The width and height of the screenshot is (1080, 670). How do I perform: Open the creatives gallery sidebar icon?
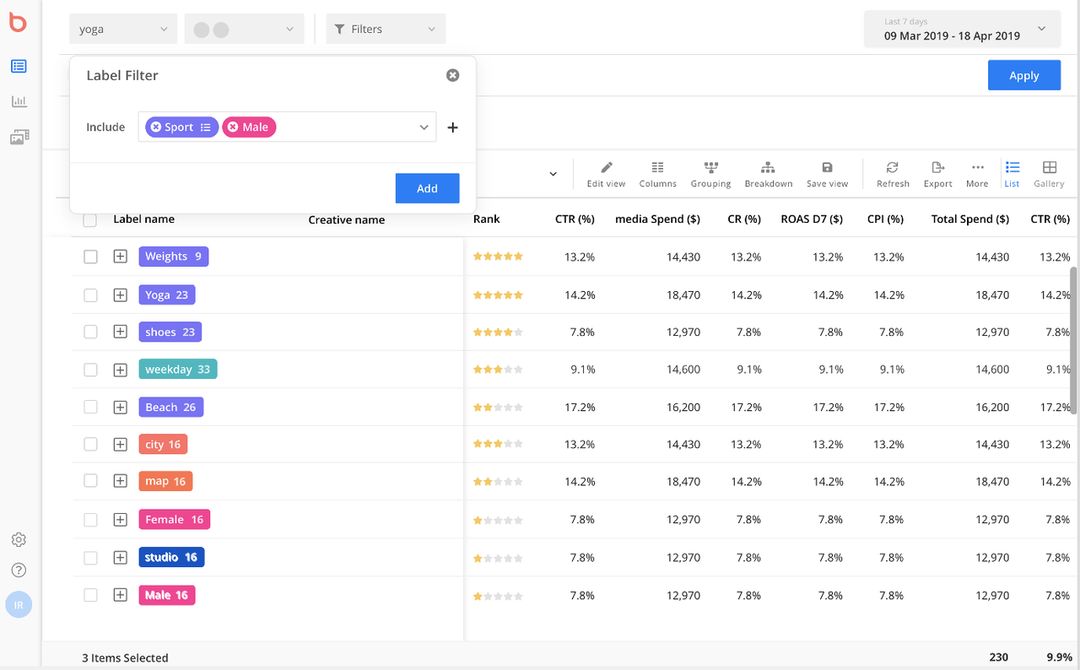pyautogui.click(x=19, y=137)
